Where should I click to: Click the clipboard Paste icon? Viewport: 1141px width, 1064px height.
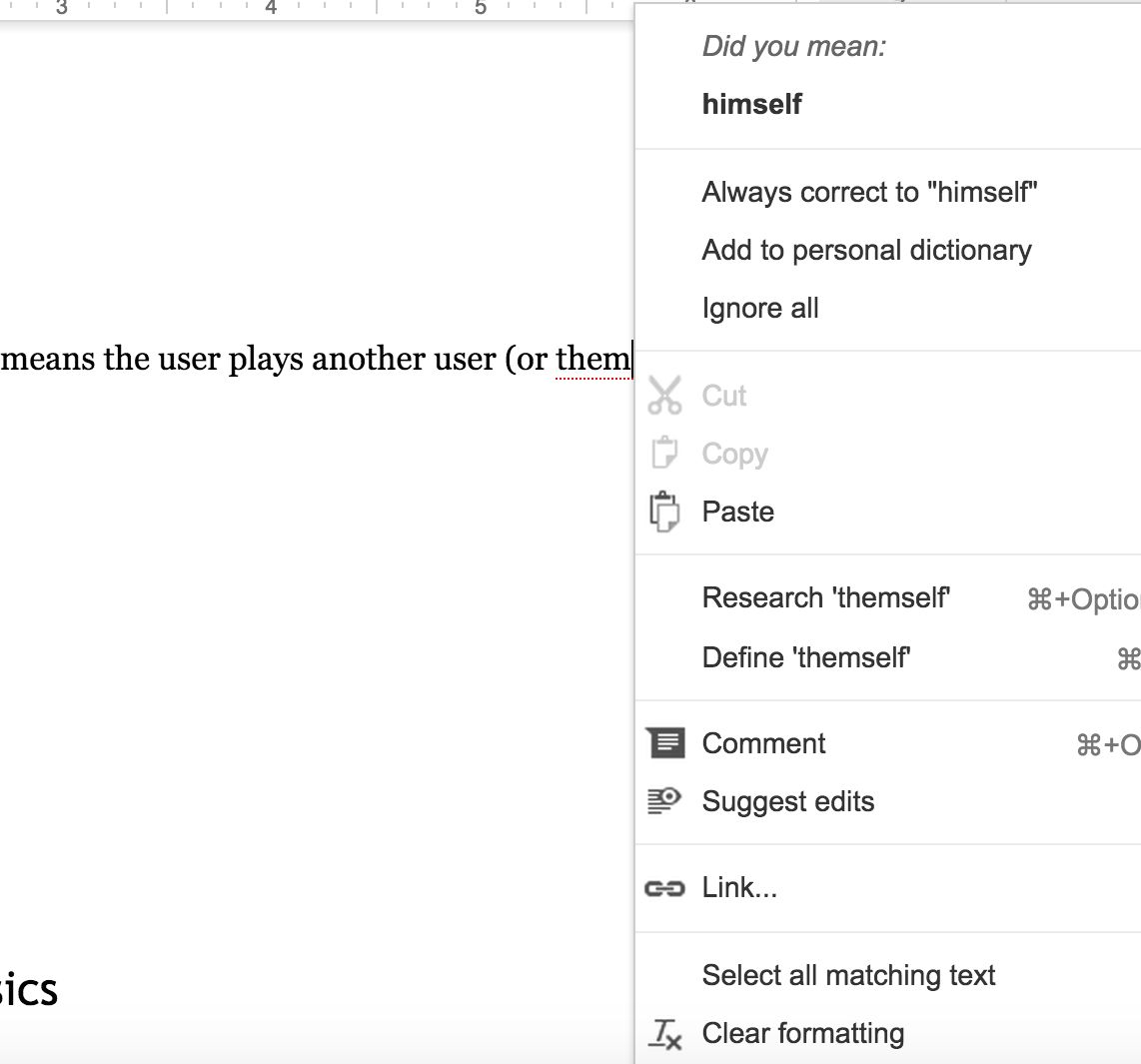[x=664, y=512]
